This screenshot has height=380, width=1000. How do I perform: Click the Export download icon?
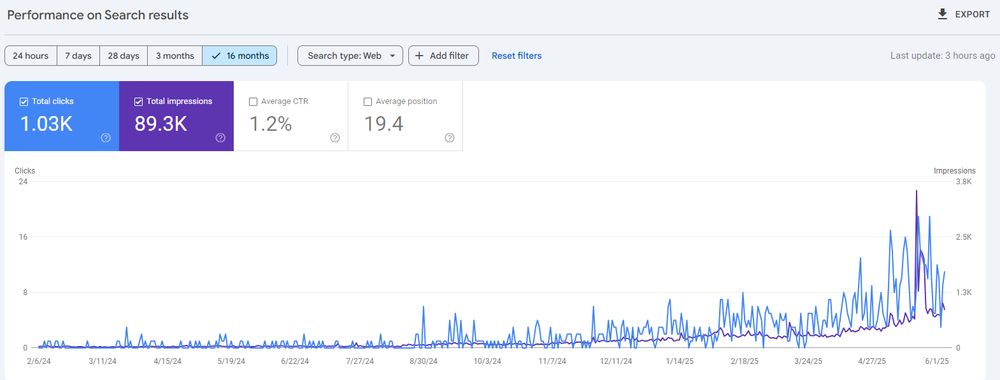click(x=942, y=14)
